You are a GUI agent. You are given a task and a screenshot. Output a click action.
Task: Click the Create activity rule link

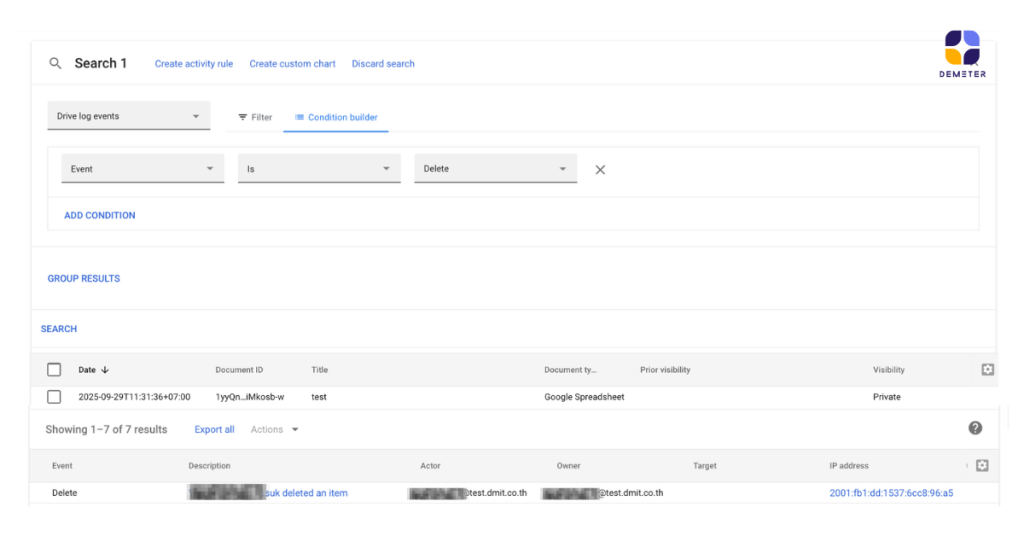click(194, 64)
